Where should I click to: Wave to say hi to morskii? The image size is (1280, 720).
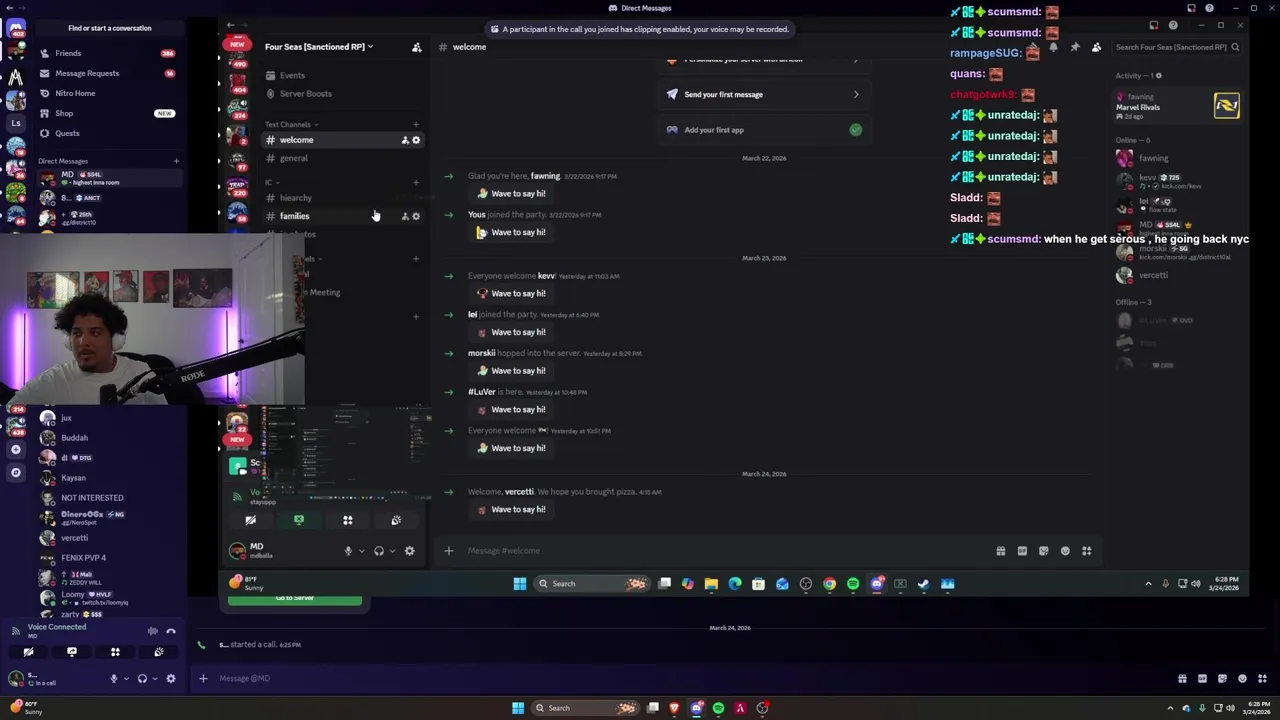point(511,371)
